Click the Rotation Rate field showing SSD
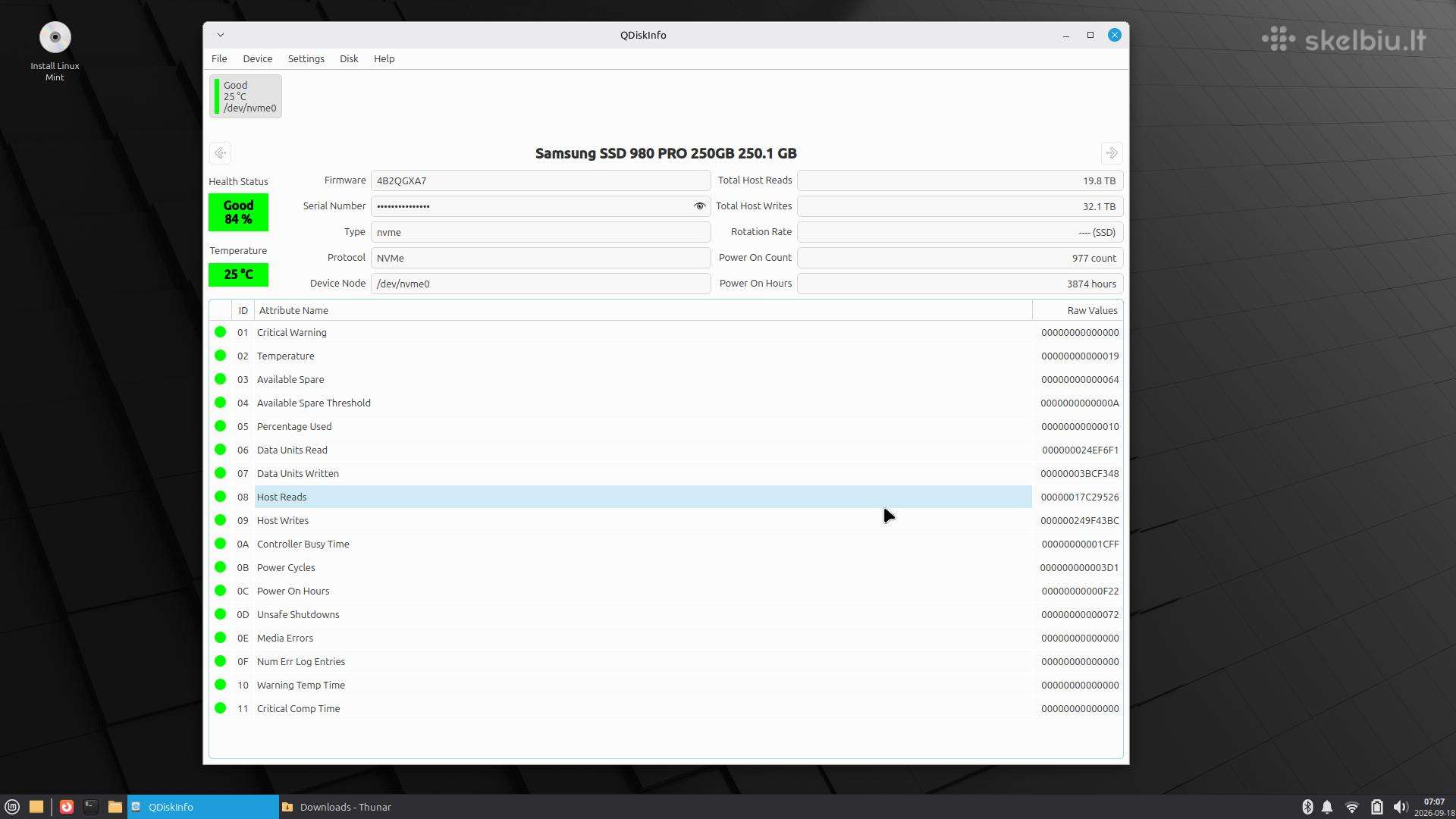The height and width of the screenshot is (819, 1456). pos(960,232)
